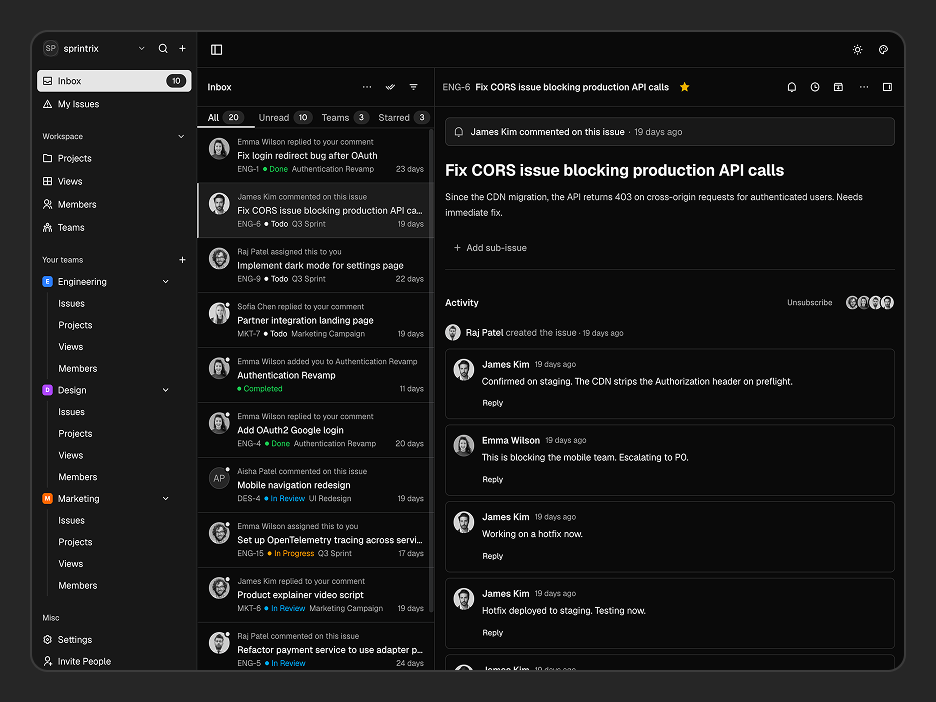Click the James Kim commented notification banner
Image resolution: width=936 pixels, height=702 pixels.
[x=670, y=132]
